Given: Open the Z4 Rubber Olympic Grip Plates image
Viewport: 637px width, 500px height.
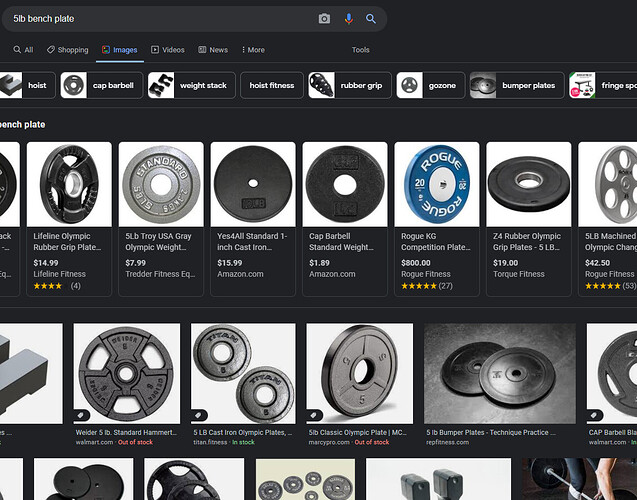Looking at the screenshot, I should click(529, 184).
